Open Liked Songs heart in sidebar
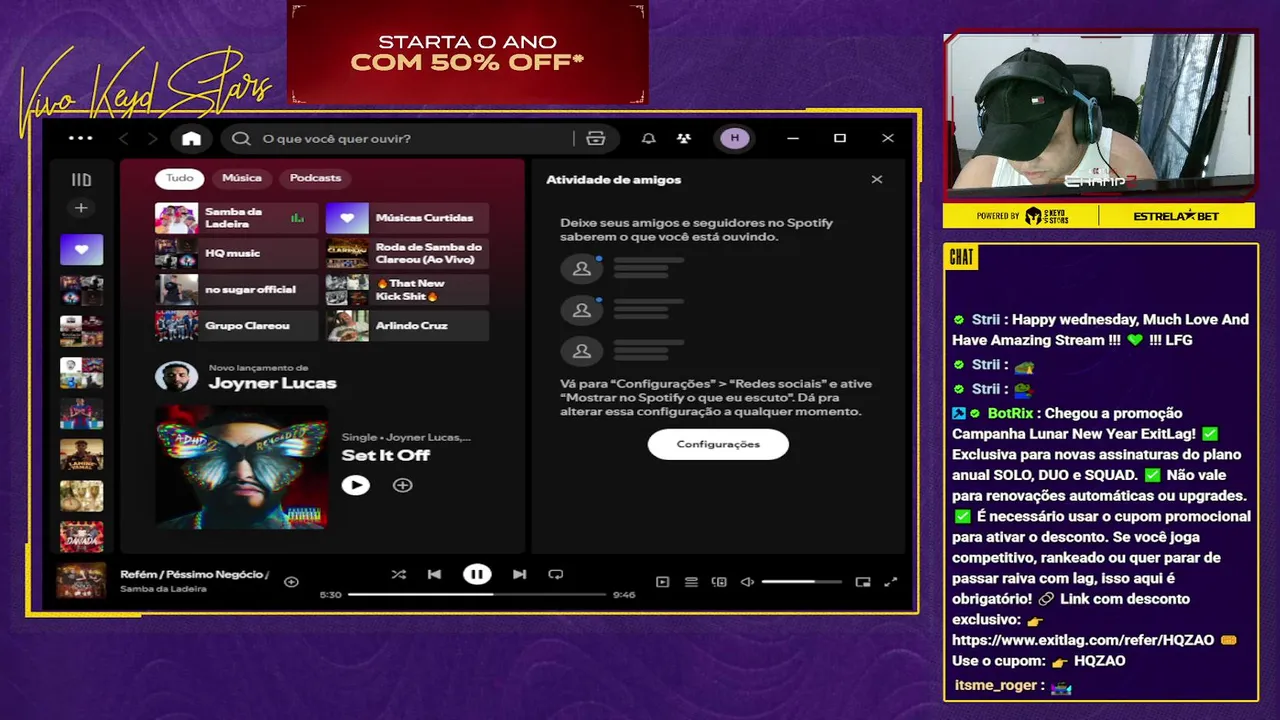This screenshot has width=1280, height=720. [81, 249]
